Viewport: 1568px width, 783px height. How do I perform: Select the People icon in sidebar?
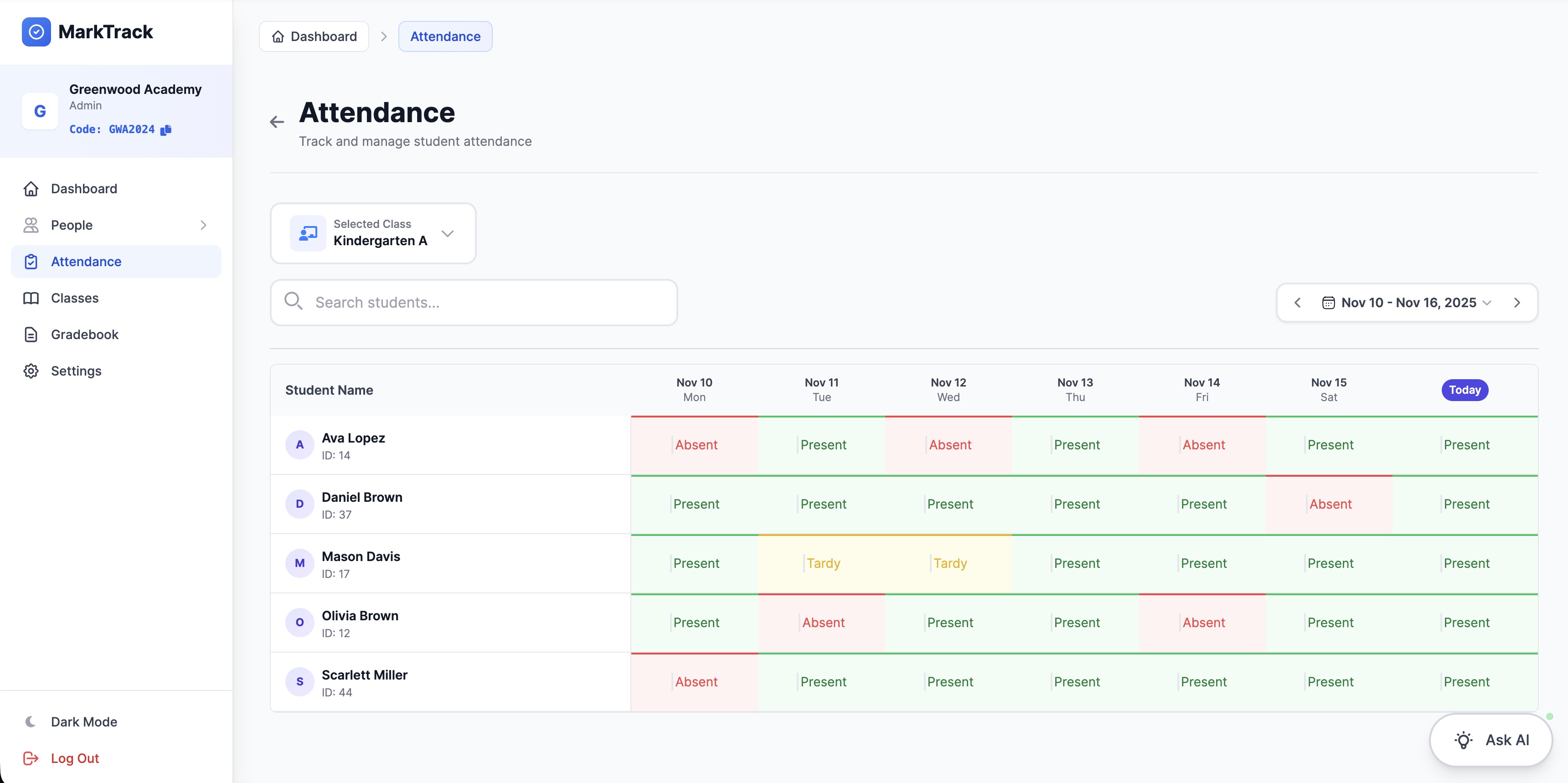[31, 225]
